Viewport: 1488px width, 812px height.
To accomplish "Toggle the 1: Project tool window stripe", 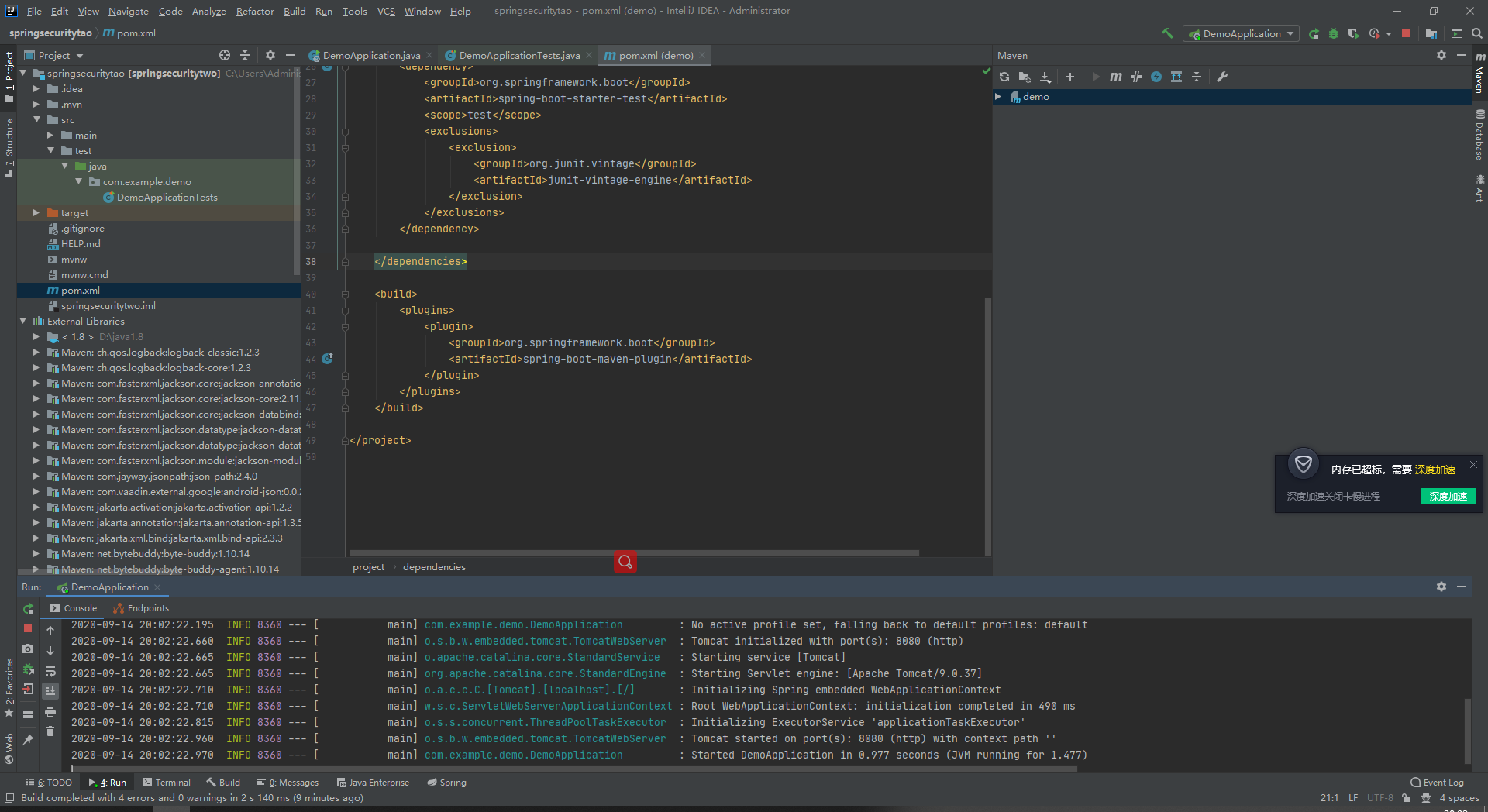I will (9, 76).
